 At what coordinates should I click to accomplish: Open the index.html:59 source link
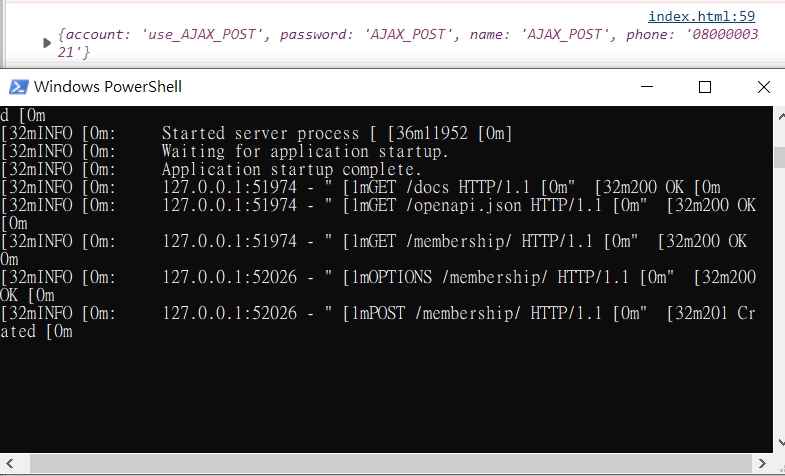701,17
